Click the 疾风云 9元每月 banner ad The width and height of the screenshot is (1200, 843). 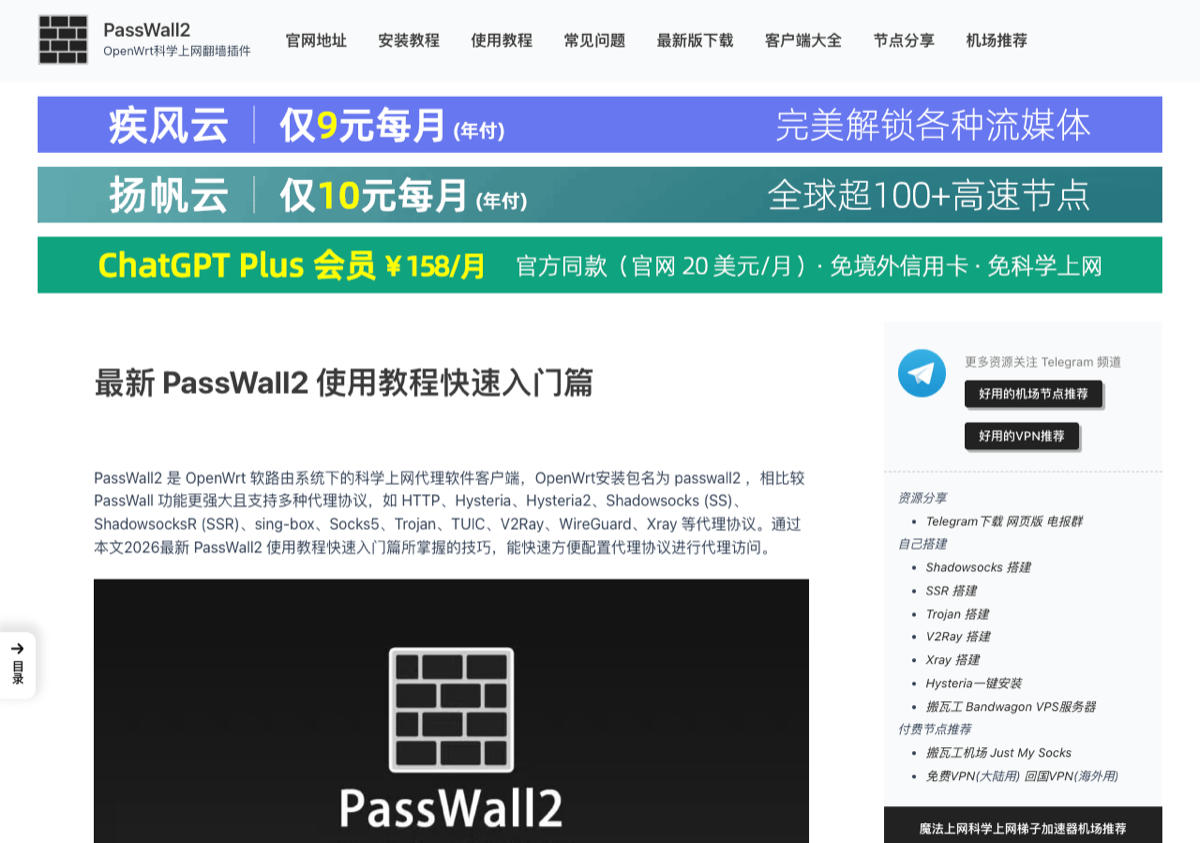(x=600, y=125)
